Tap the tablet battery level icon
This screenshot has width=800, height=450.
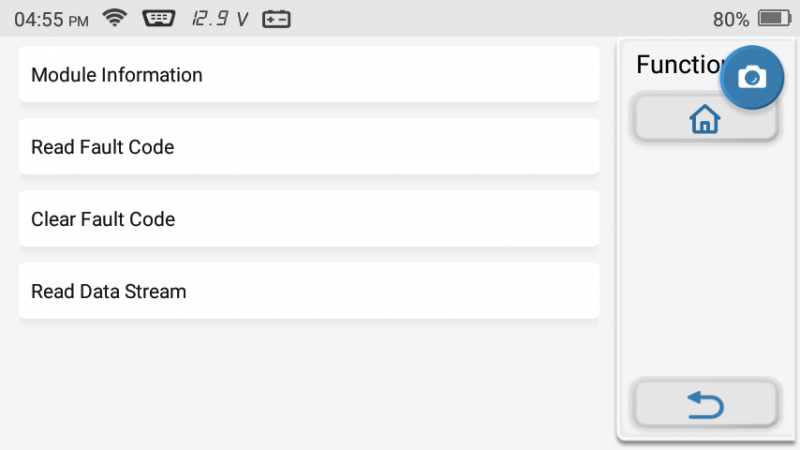pyautogui.click(x=774, y=18)
